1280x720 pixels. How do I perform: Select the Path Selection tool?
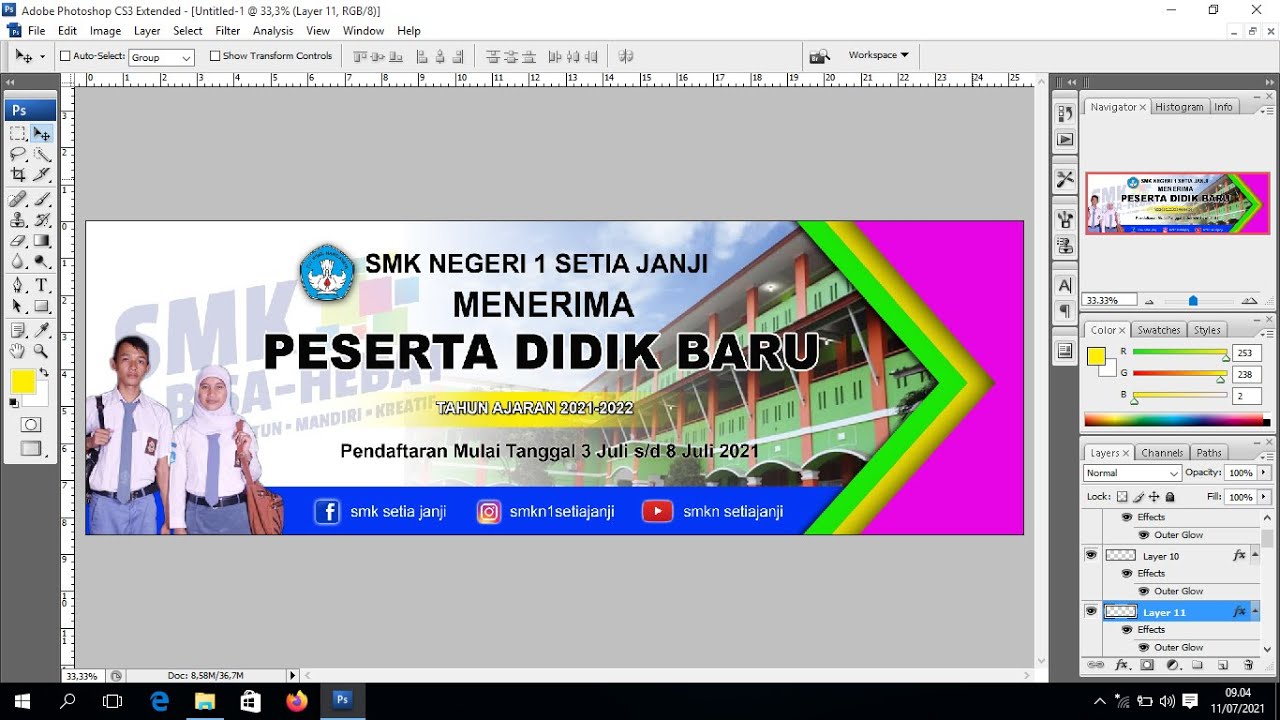point(18,307)
